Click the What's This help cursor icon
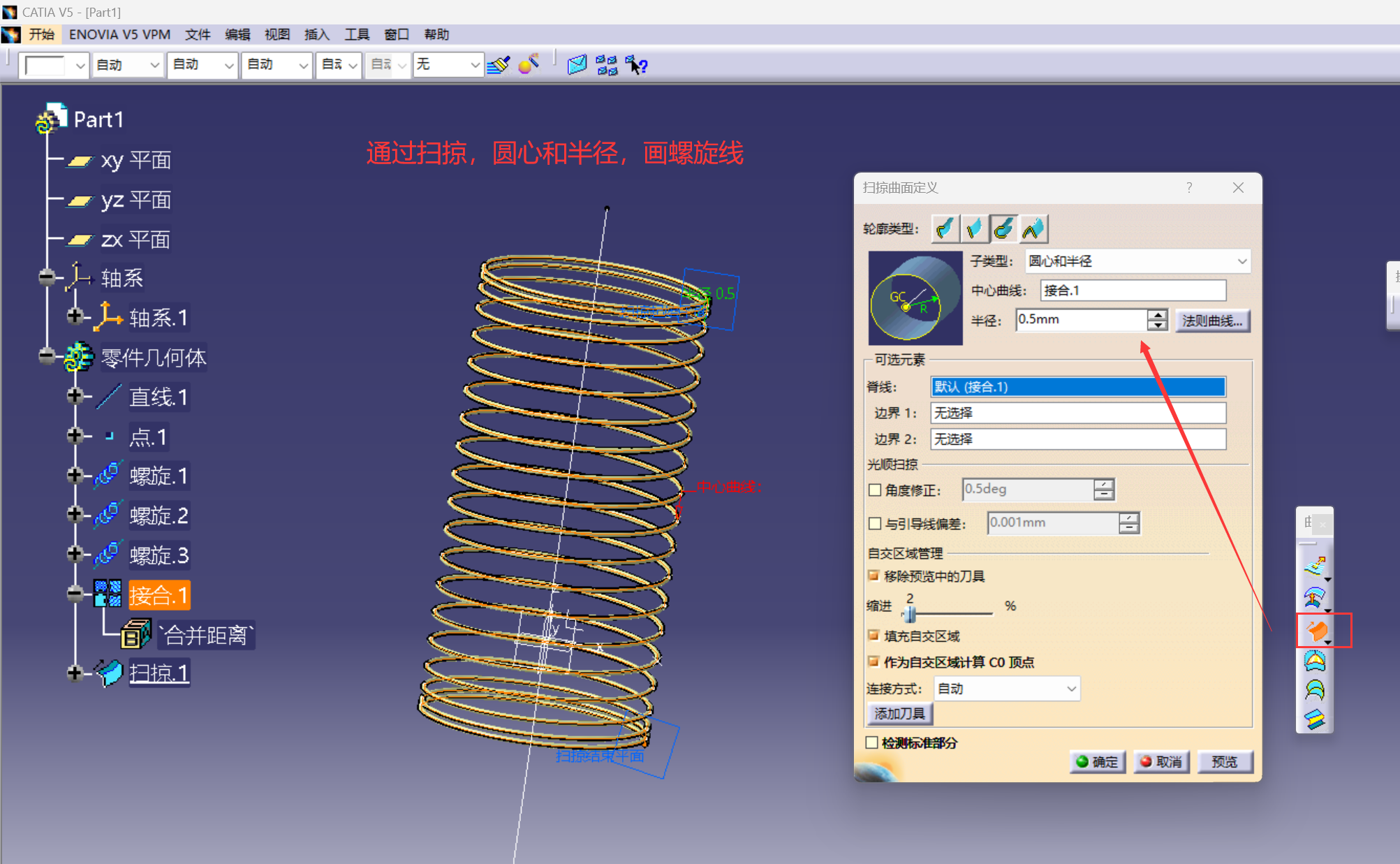1400x864 pixels. (x=636, y=65)
